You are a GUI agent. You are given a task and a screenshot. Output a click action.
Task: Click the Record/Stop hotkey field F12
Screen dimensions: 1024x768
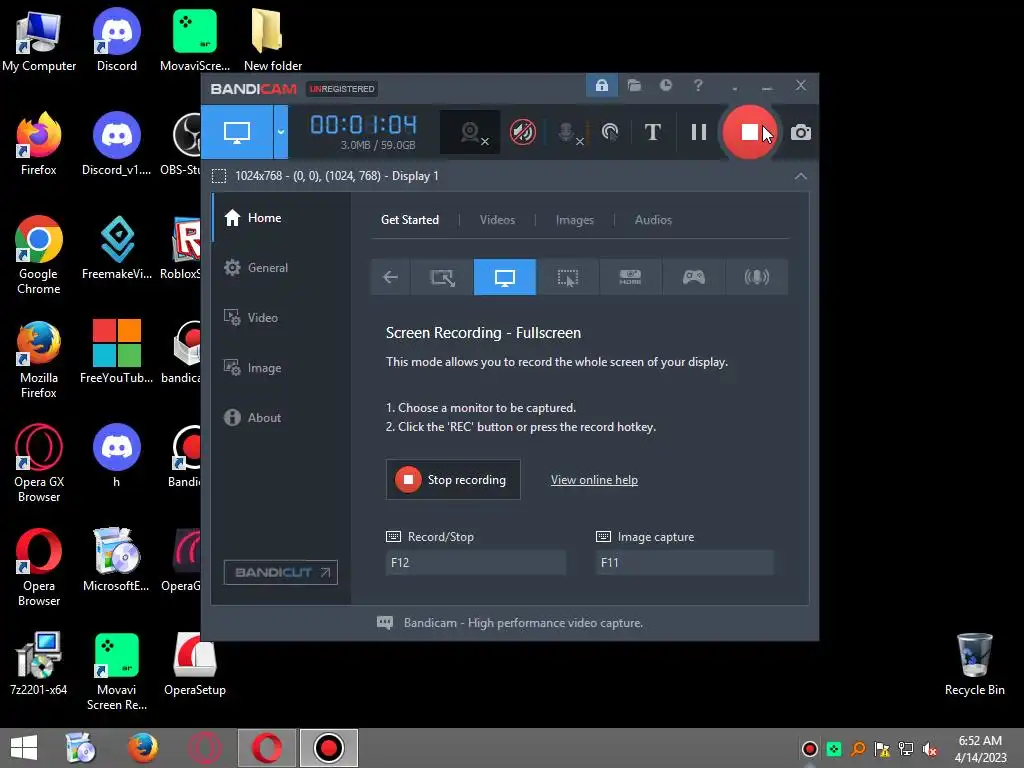point(475,563)
